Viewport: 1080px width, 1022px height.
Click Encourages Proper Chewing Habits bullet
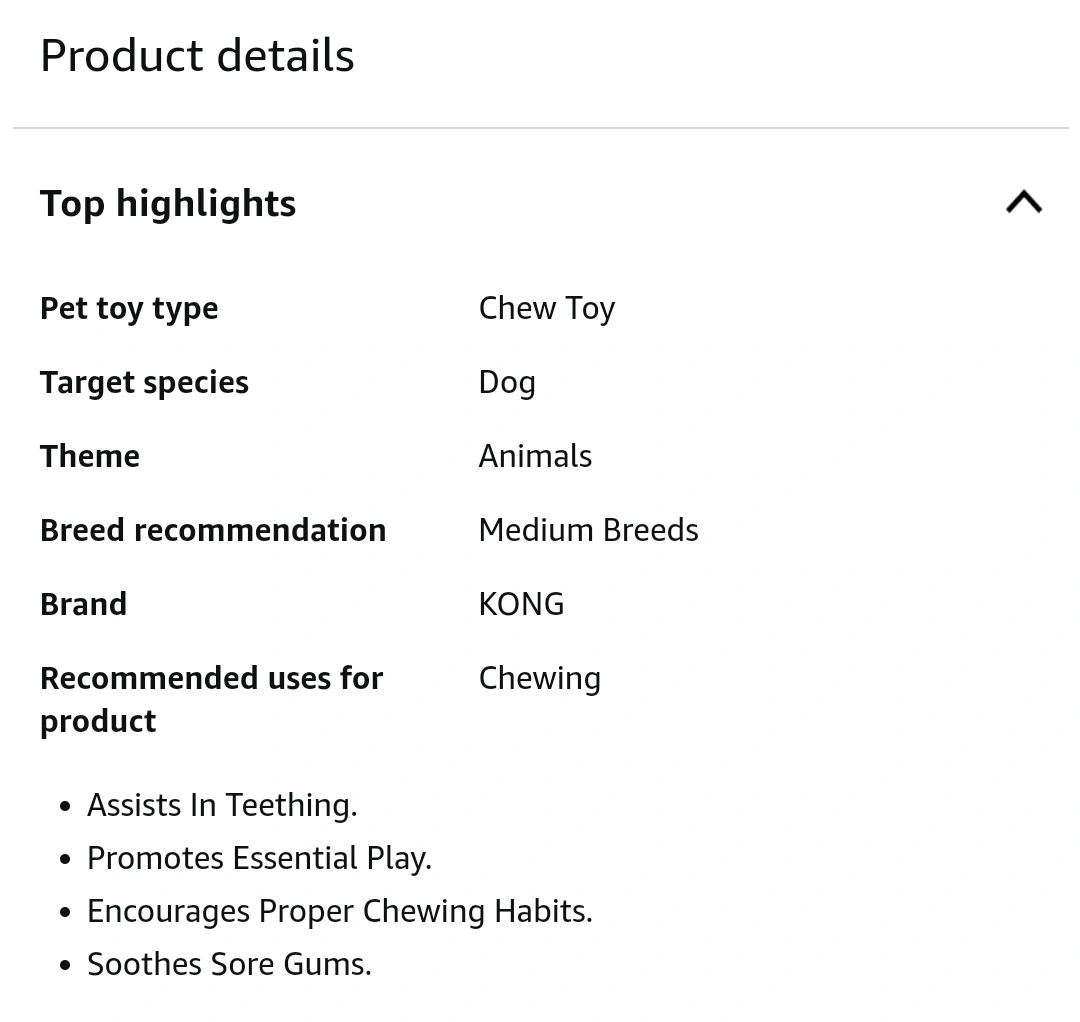pyautogui.click(x=340, y=912)
